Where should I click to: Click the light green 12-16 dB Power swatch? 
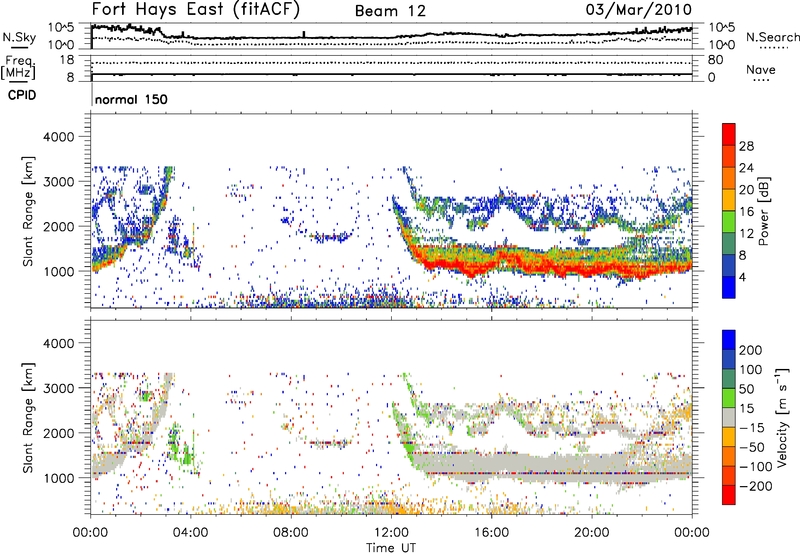click(x=729, y=221)
